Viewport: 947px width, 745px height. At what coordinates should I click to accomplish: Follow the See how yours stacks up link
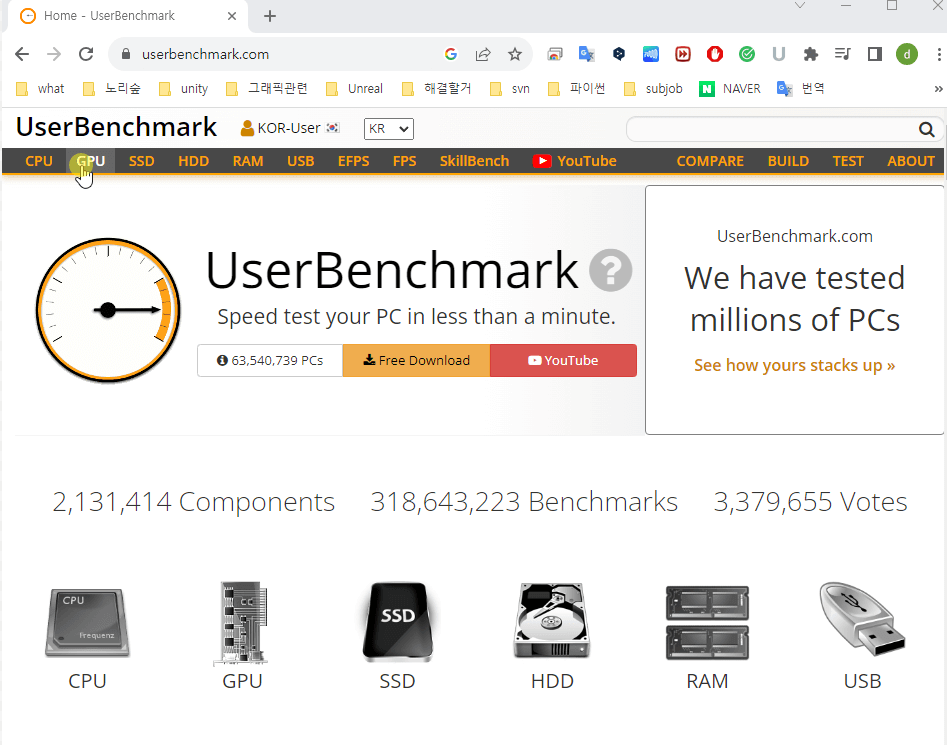pos(794,365)
